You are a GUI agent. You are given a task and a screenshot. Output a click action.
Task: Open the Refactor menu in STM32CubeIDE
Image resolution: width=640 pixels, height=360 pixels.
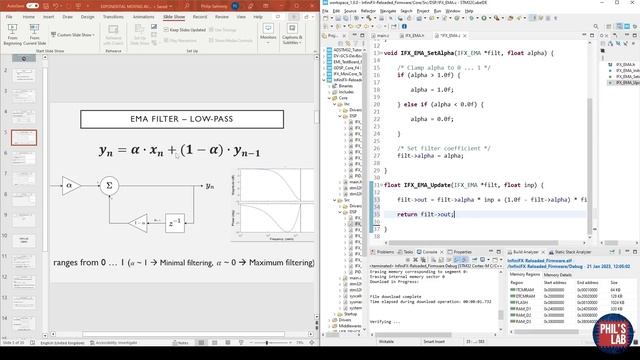[368, 11]
